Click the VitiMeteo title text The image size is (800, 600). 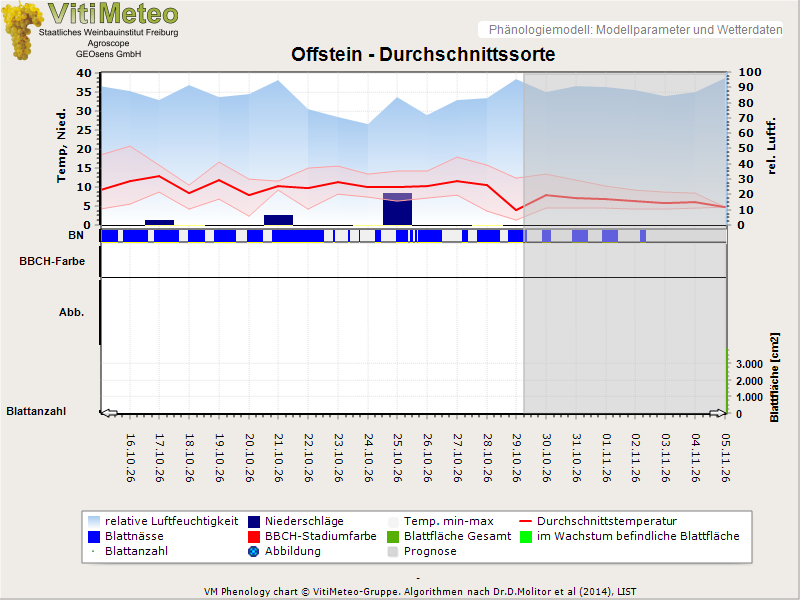113,13
